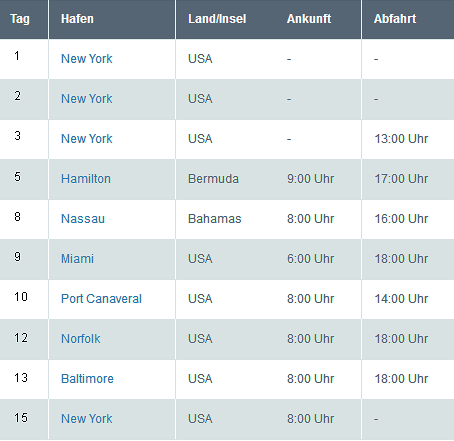This screenshot has height=441, width=454.
Task: Click 'USA' in the Norfolk row
Action: click(200, 339)
